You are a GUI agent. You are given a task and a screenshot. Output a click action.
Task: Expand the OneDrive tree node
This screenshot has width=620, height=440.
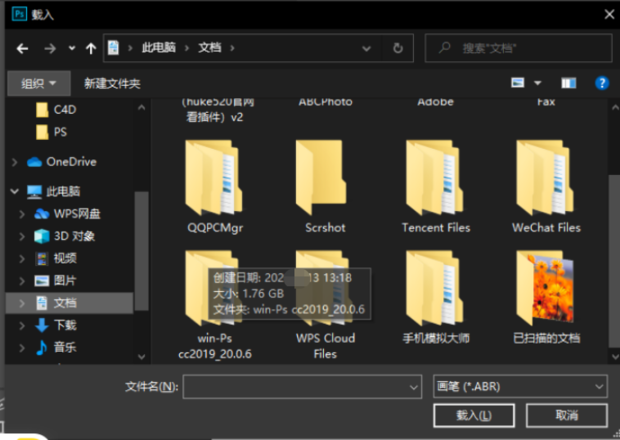pyautogui.click(x=15, y=162)
